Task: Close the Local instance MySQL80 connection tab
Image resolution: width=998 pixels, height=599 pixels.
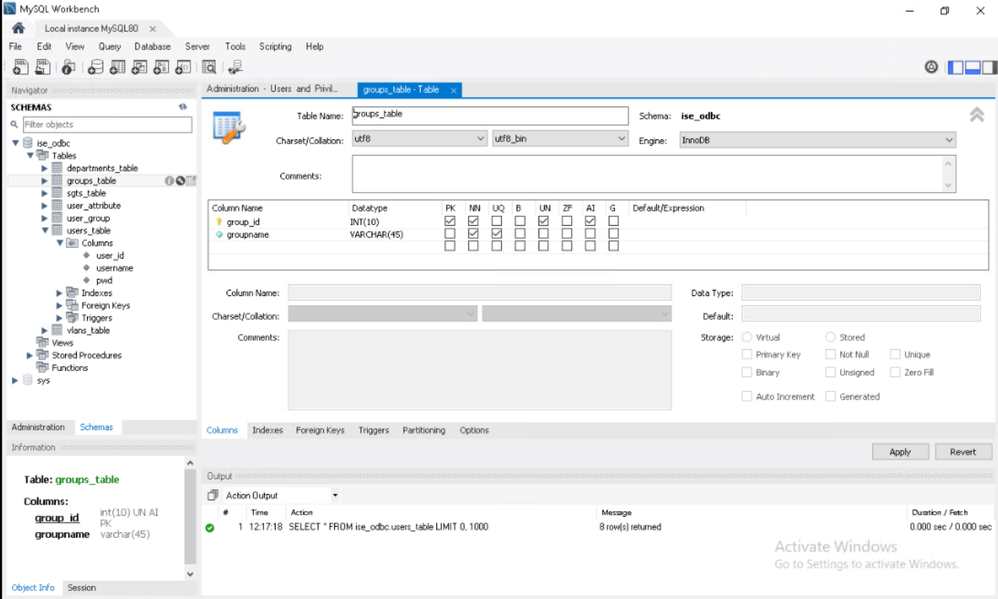Action: click(x=153, y=29)
